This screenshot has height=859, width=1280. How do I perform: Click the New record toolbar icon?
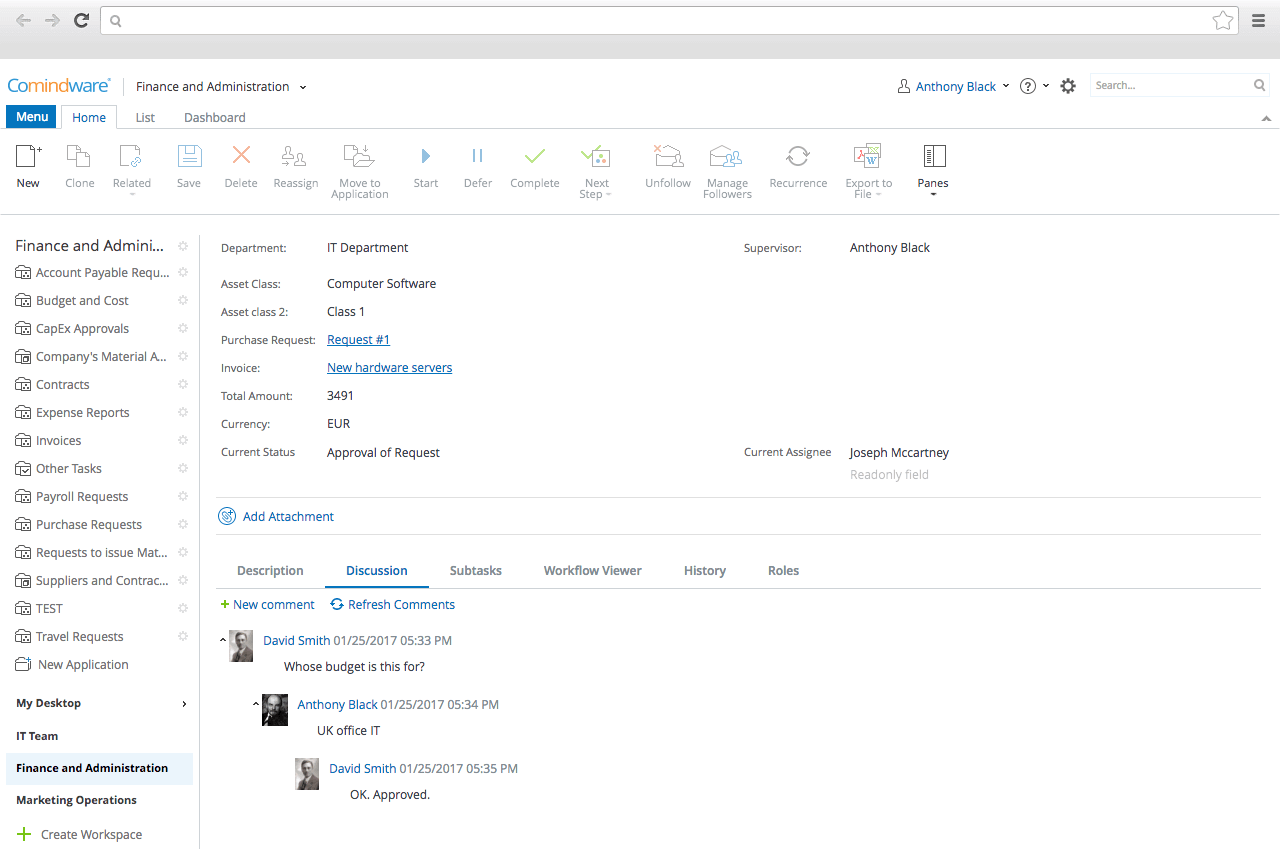(x=28, y=156)
